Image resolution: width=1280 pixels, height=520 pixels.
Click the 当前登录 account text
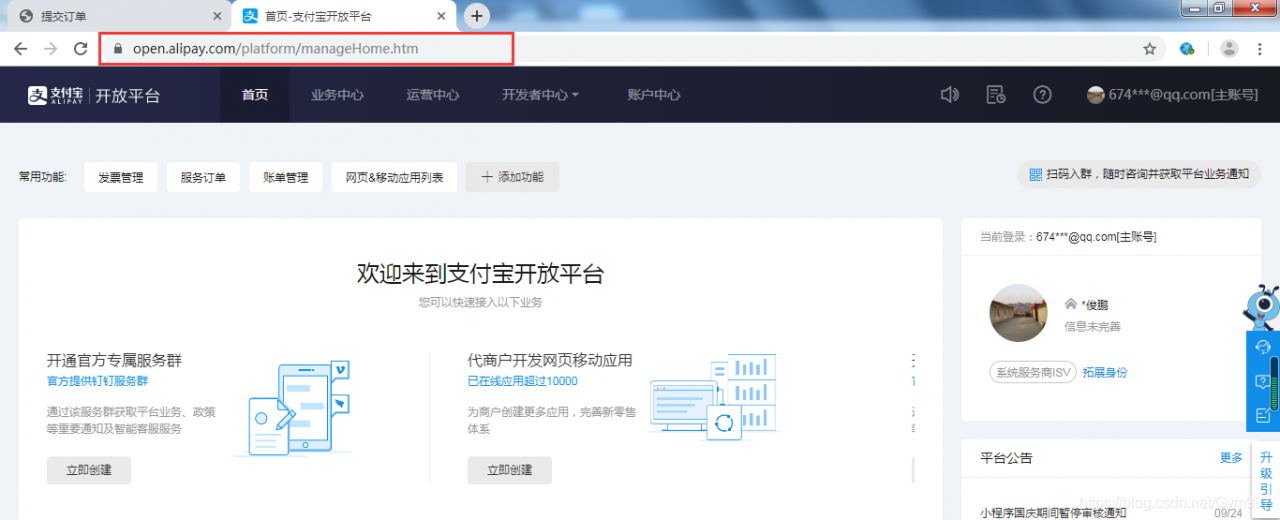click(1068, 237)
